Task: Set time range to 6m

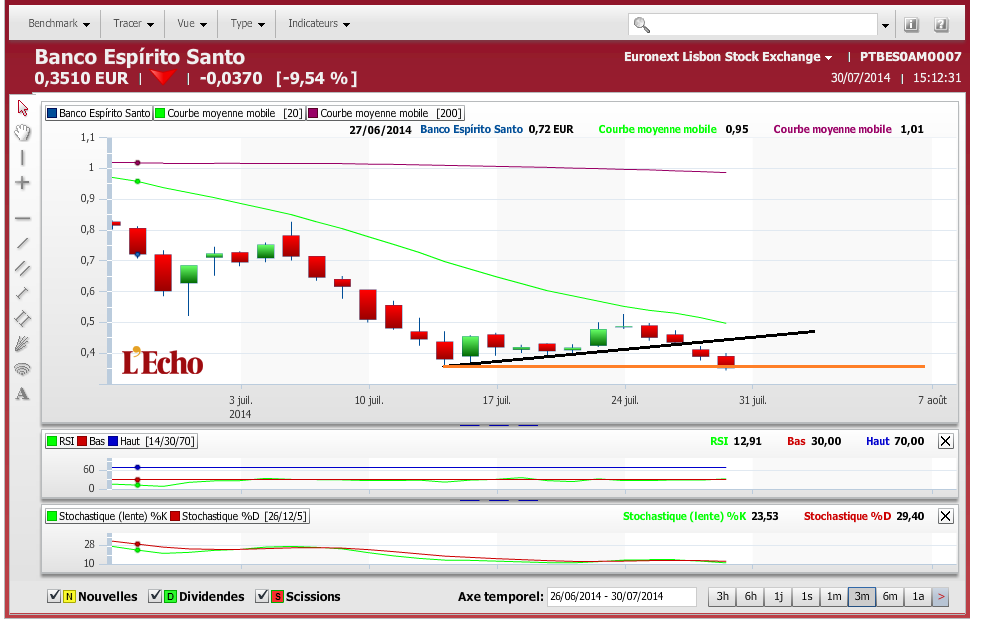Action: (x=889, y=597)
